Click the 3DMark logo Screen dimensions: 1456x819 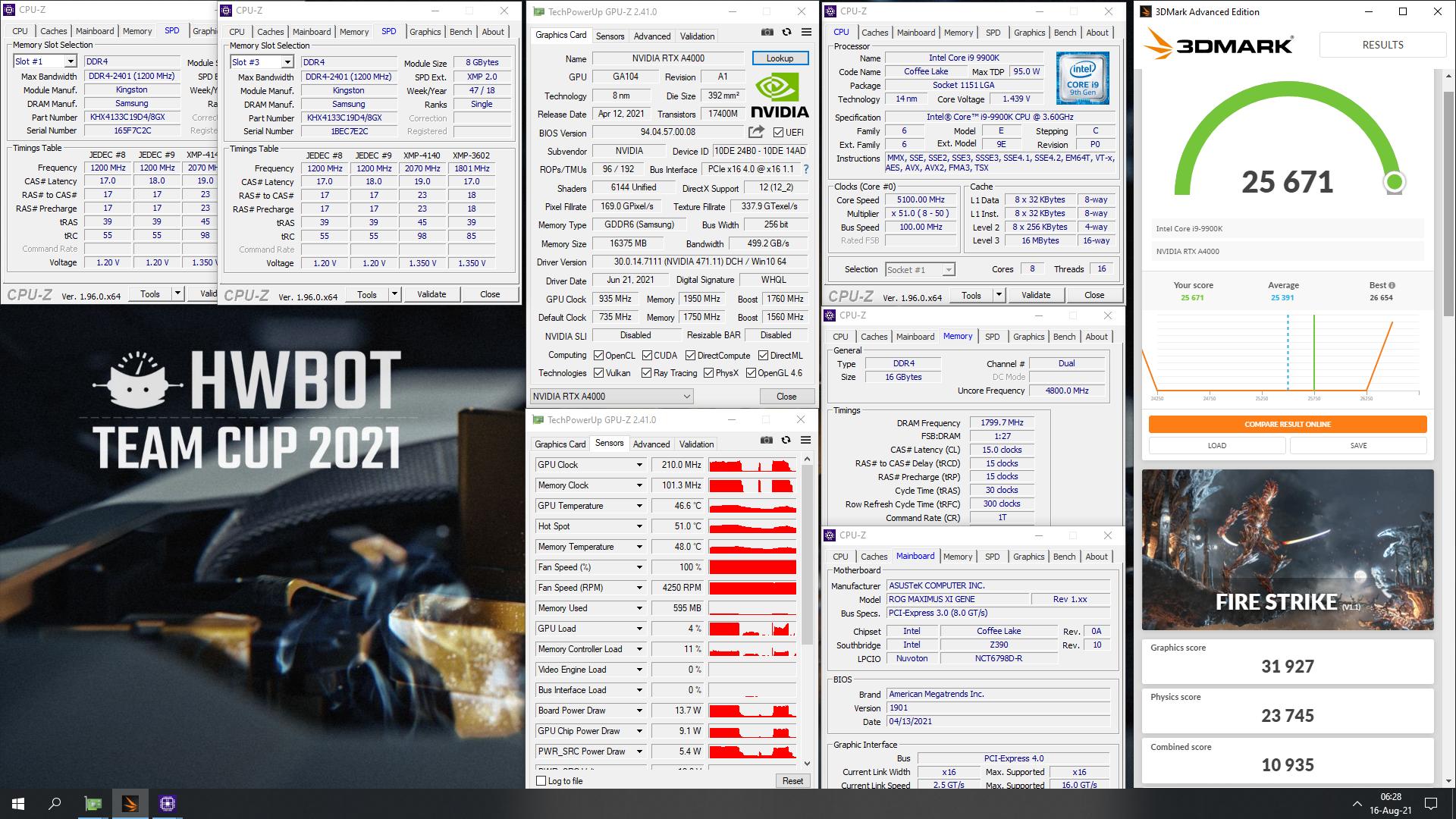pyautogui.click(x=1219, y=44)
